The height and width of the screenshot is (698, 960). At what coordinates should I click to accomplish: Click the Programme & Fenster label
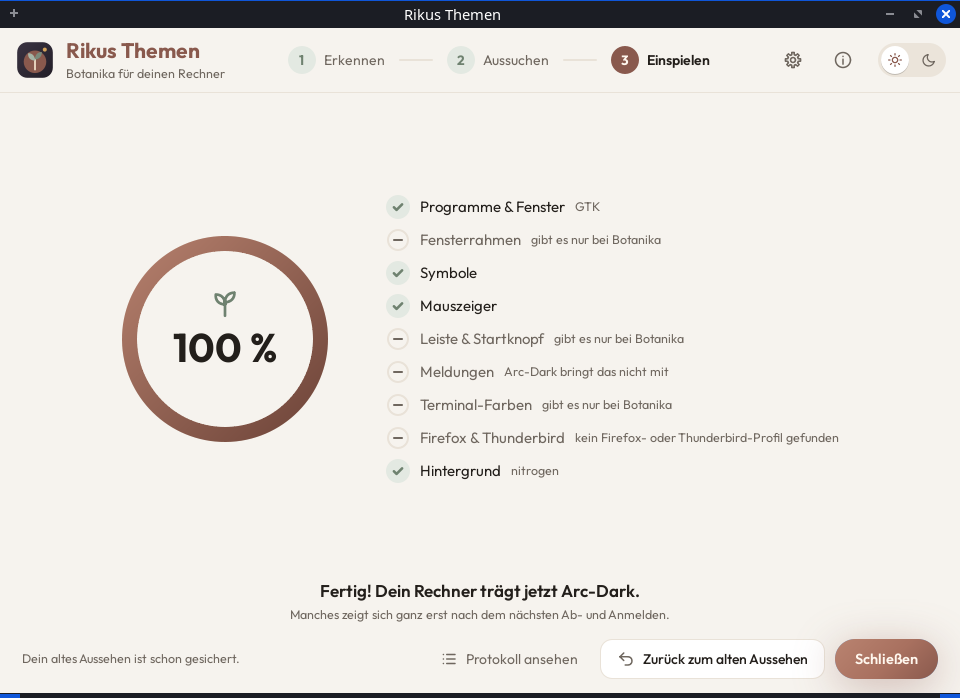492,207
